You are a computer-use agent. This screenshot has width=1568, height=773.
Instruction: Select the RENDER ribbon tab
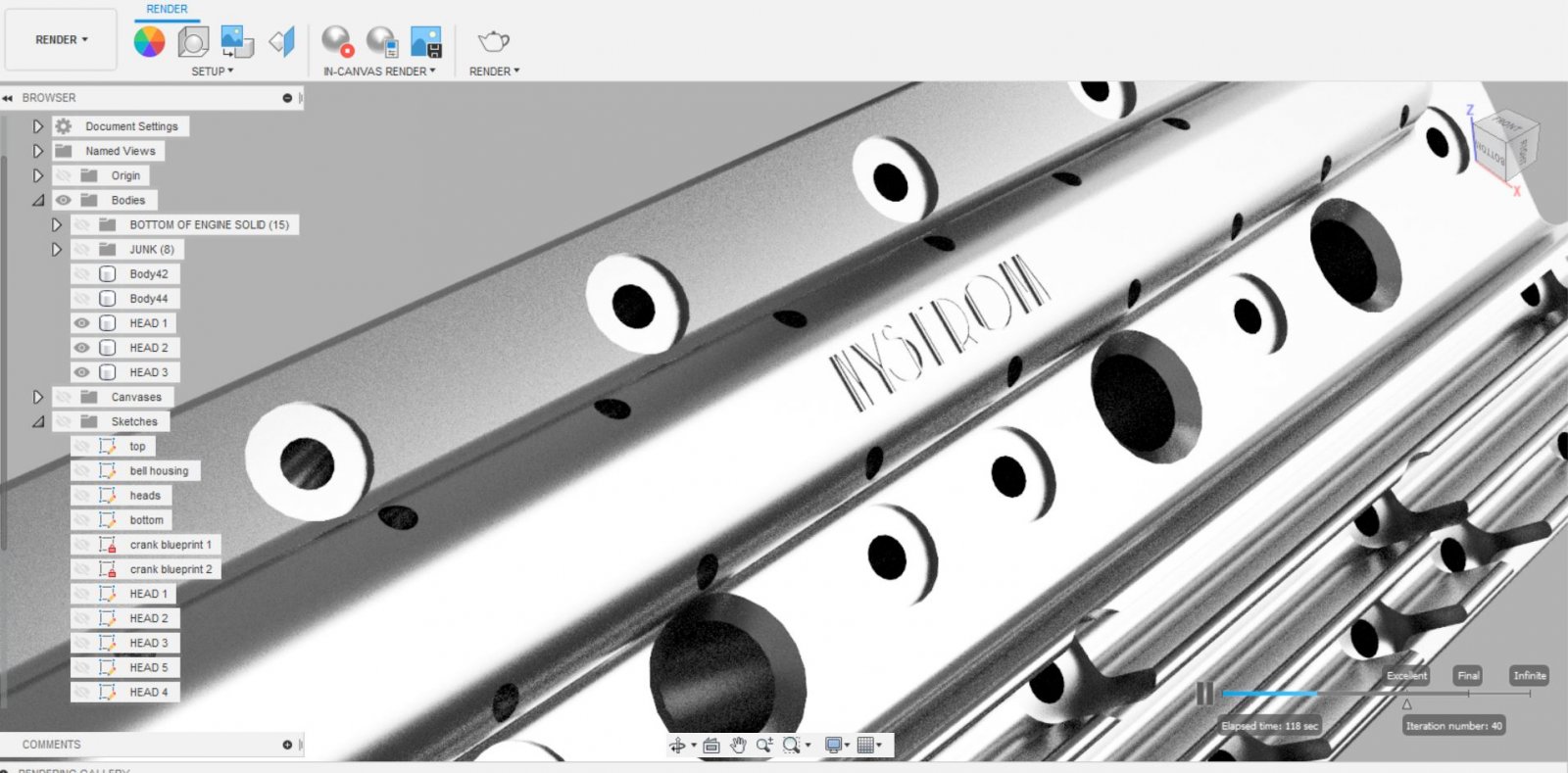click(167, 9)
